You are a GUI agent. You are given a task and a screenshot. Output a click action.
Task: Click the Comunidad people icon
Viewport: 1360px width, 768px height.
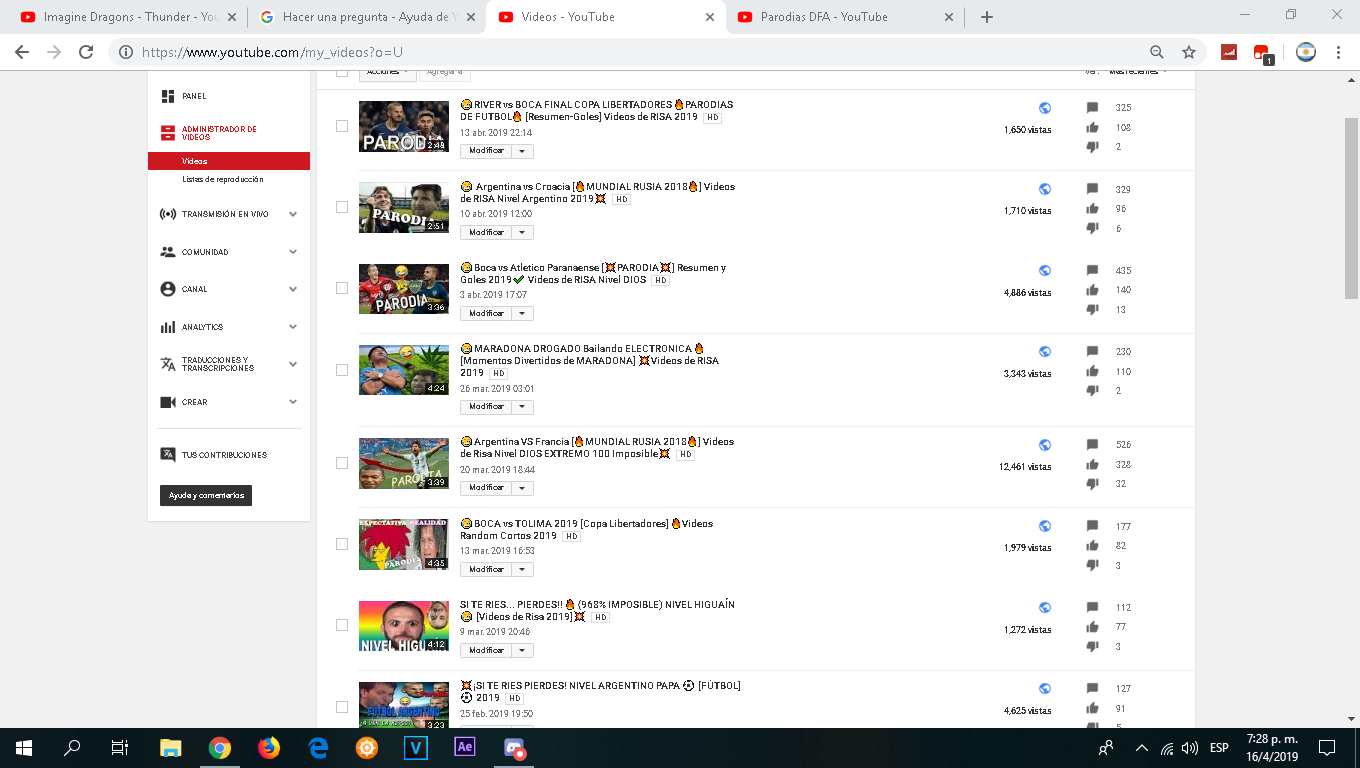tap(168, 252)
